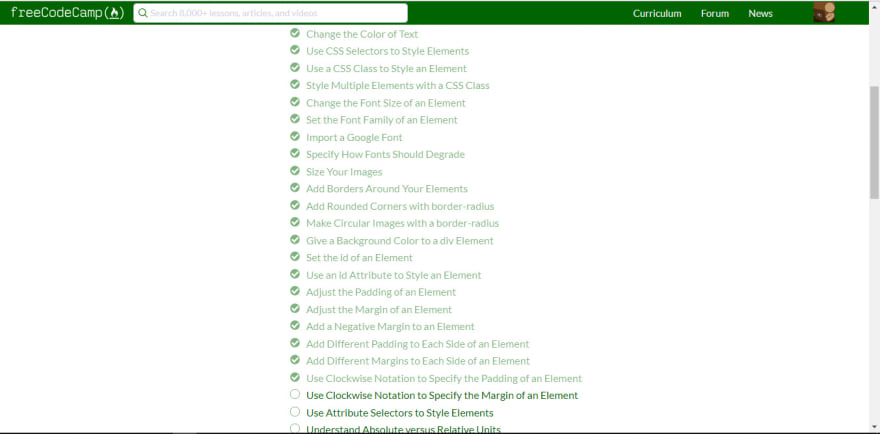The width and height of the screenshot is (880, 434).
Task: Click checkmark beside Use CSS Selectors to Style Elements
Action: tap(295, 50)
